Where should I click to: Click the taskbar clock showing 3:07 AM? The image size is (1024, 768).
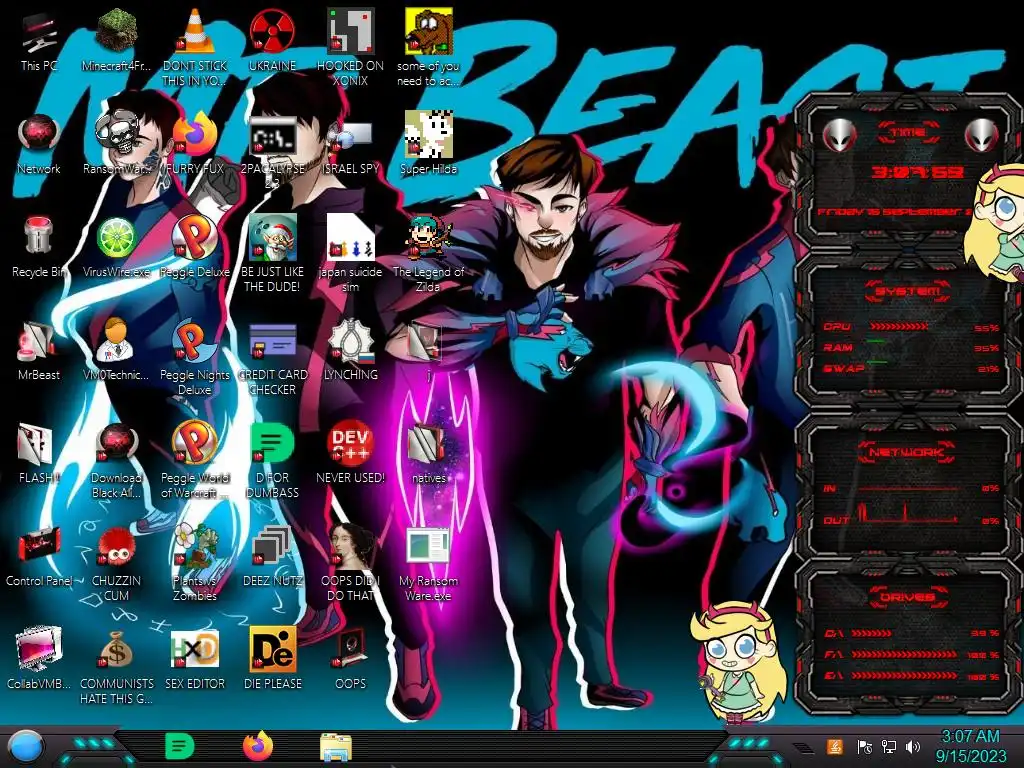click(971, 747)
